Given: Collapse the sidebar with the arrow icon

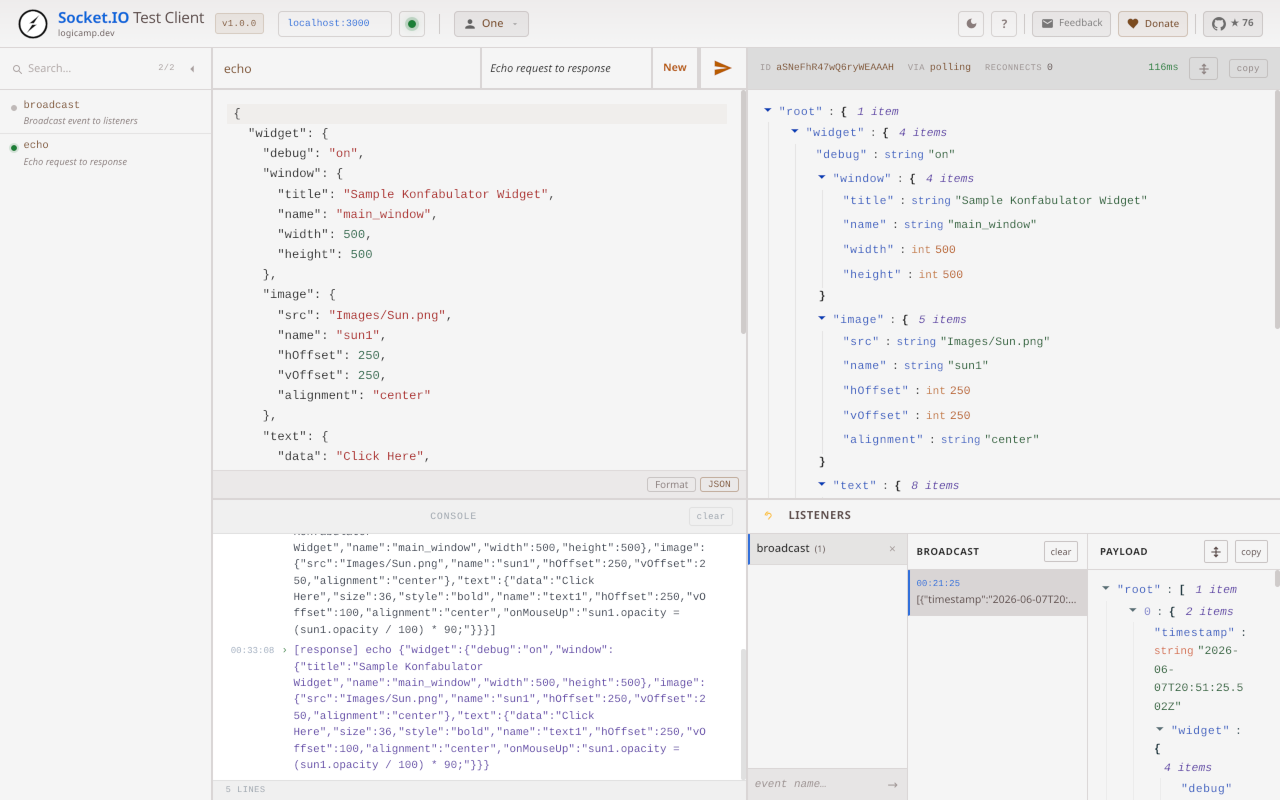Looking at the screenshot, I should point(192,69).
